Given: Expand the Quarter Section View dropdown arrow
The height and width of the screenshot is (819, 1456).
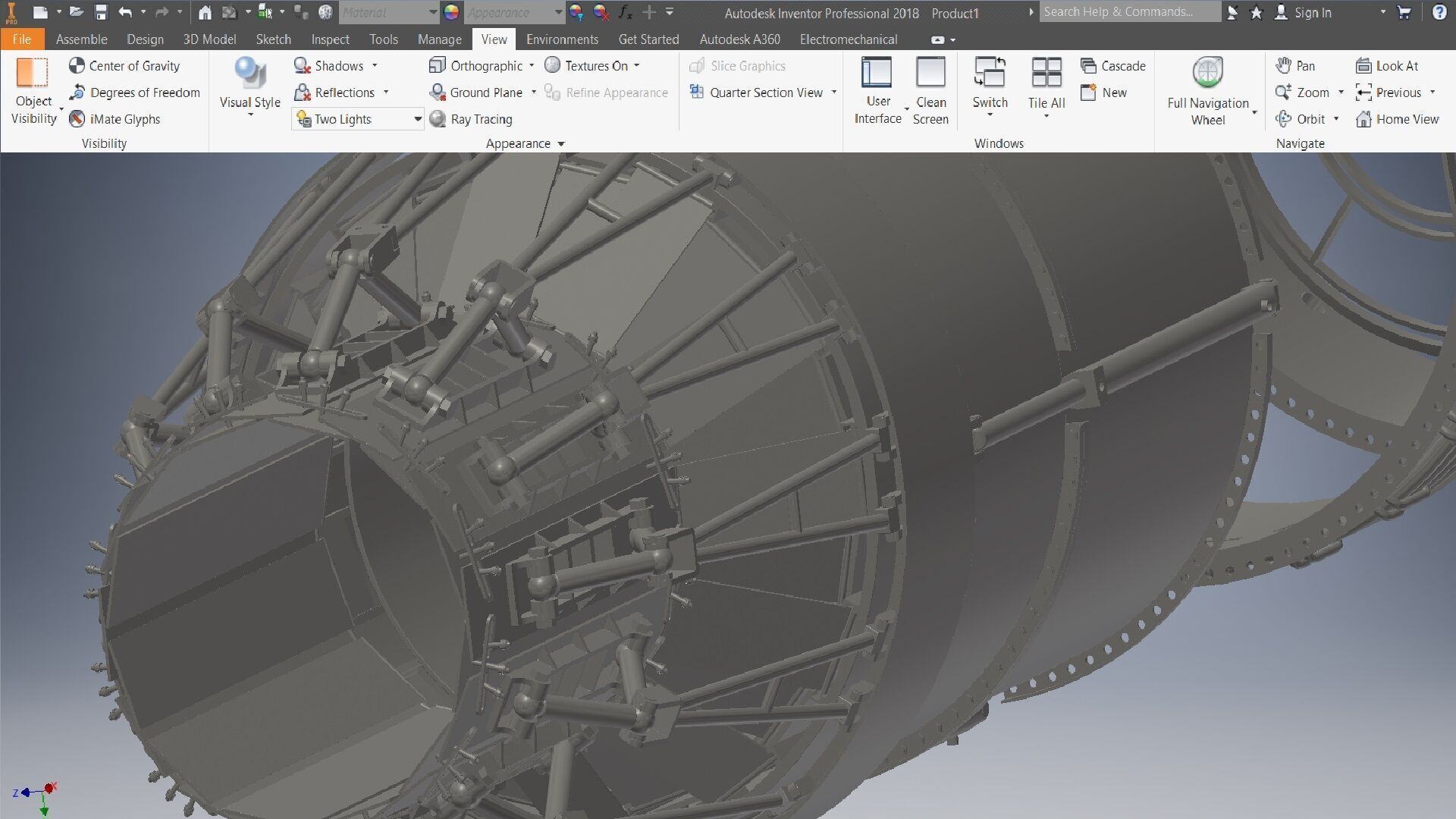Looking at the screenshot, I should [x=834, y=93].
